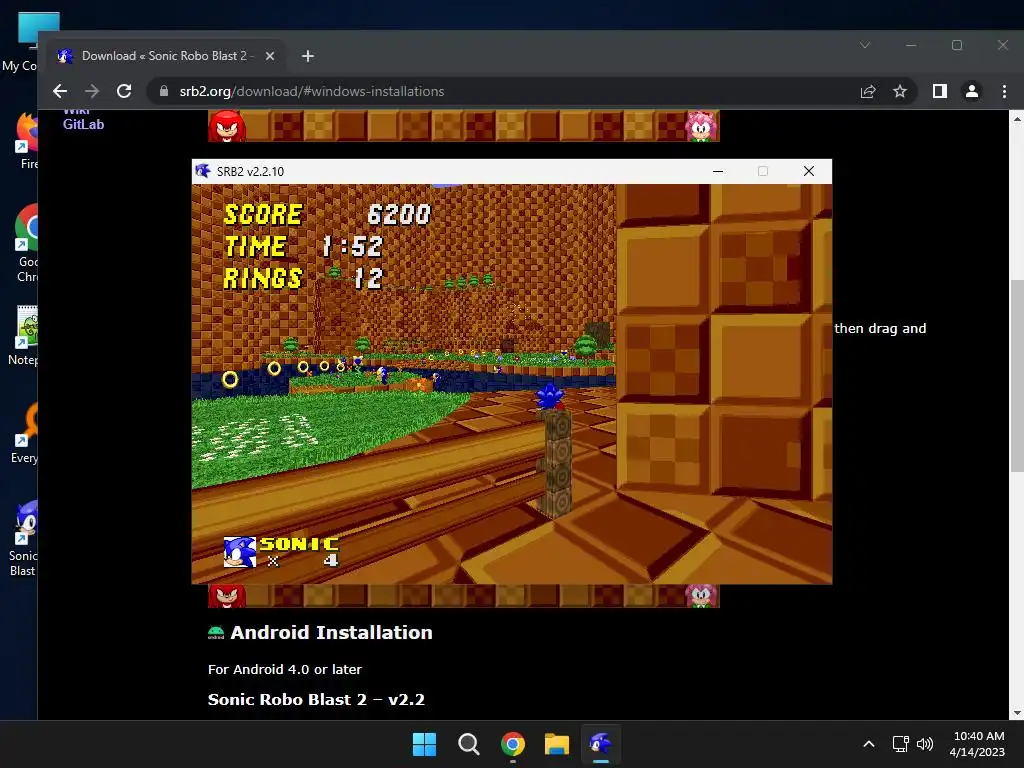Image resolution: width=1024 pixels, height=768 pixels.
Task: Show hidden system tray icons
Action: pos(869,744)
